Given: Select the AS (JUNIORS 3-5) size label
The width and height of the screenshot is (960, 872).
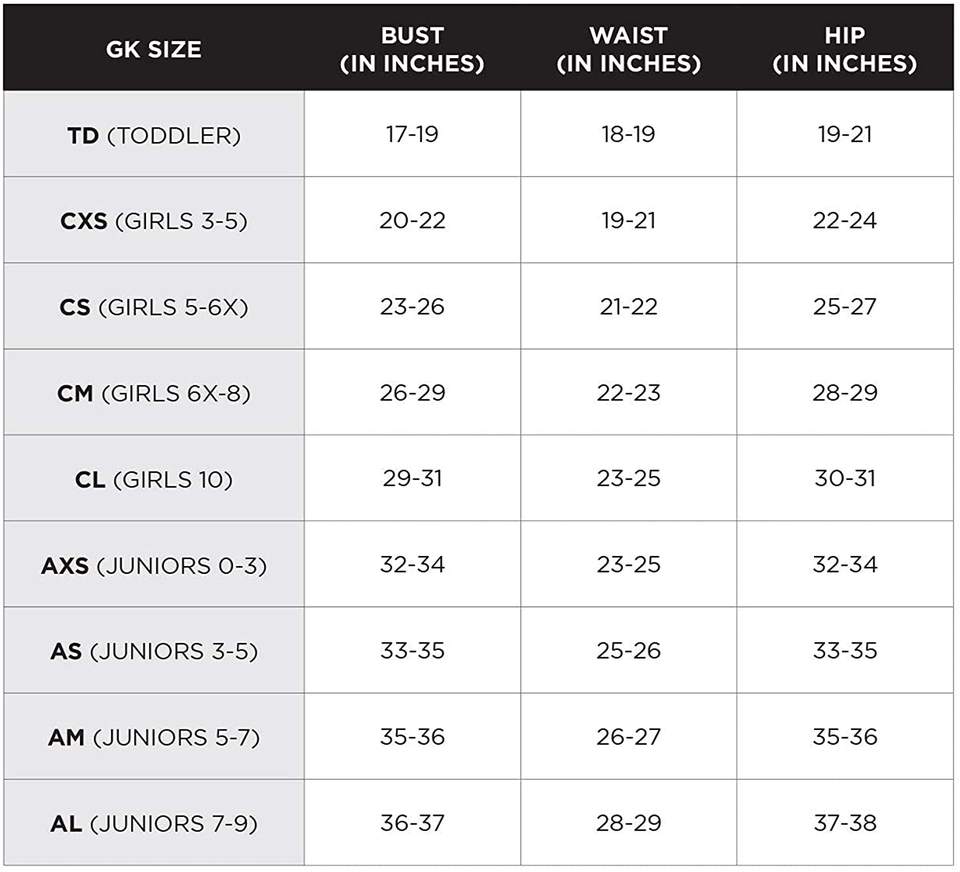Looking at the screenshot, I should click(x=154, y=651).
